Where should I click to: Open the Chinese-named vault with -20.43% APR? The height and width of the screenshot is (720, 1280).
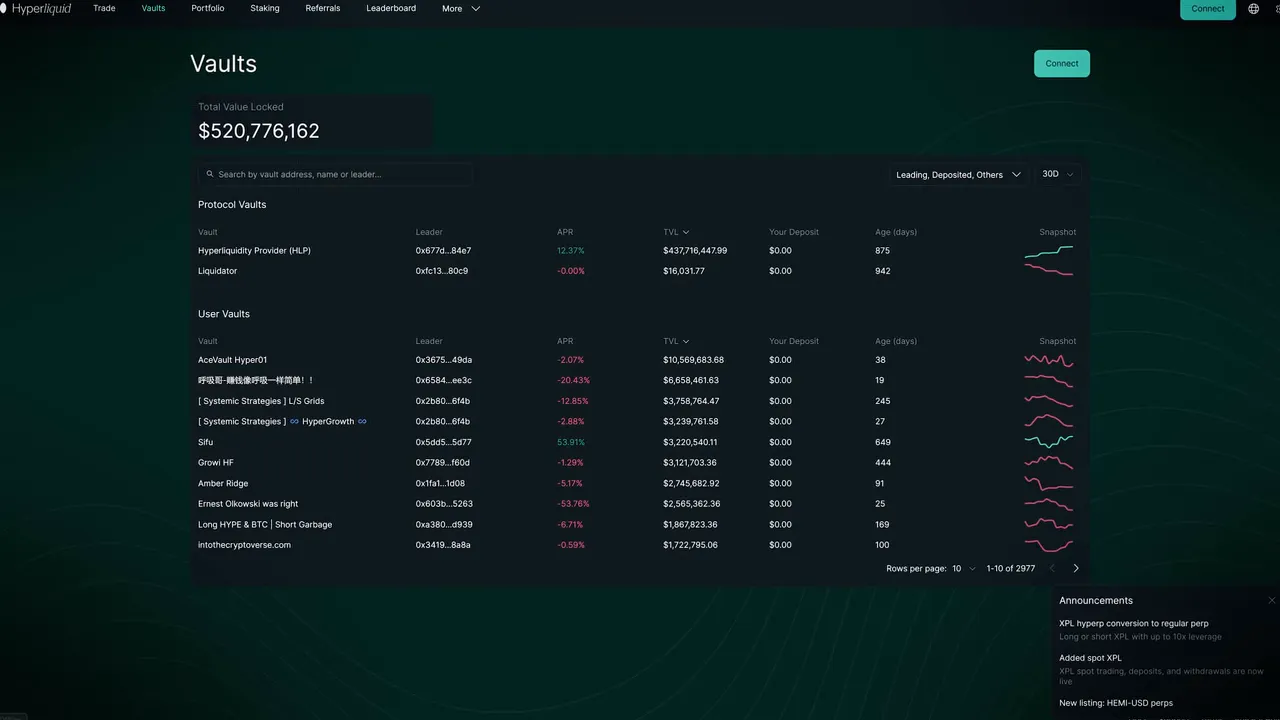[x=256, y=380]
